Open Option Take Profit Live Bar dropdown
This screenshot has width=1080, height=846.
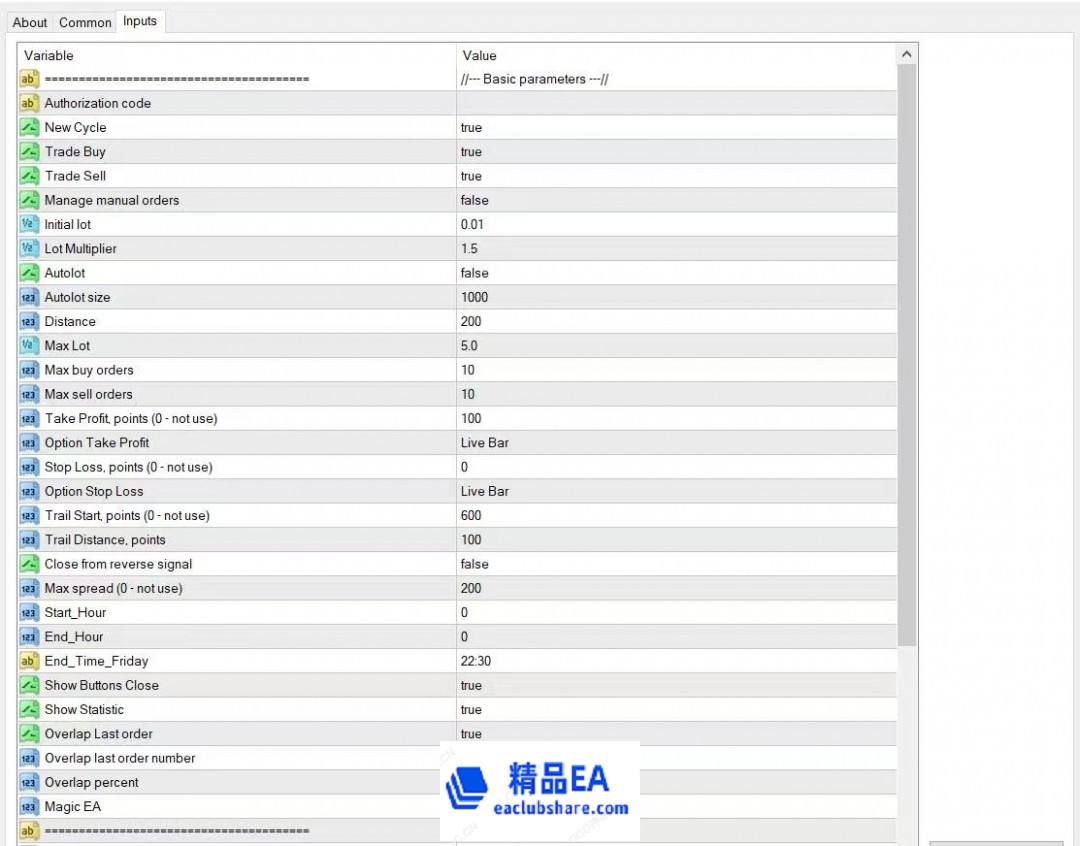coord(676,443)
